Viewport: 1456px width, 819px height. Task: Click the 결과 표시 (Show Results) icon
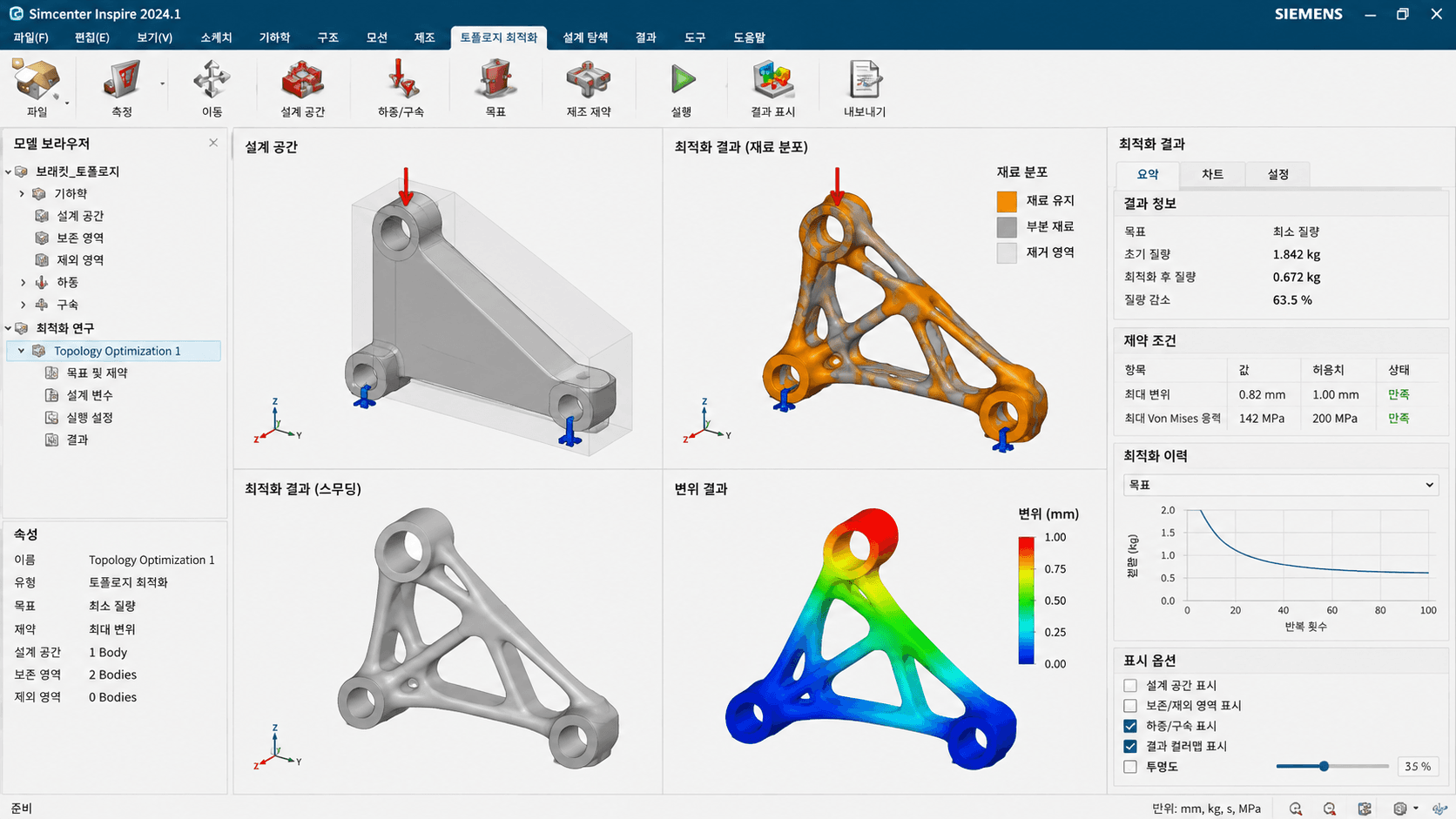pos(772,80)
